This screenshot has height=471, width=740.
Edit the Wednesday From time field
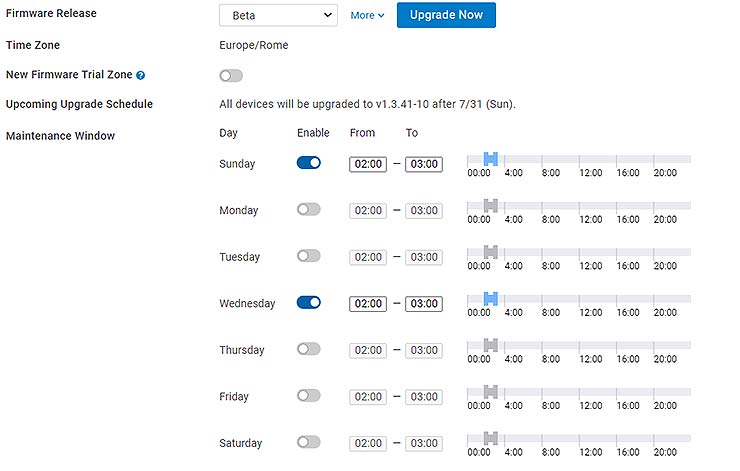[x=368, y=304]
